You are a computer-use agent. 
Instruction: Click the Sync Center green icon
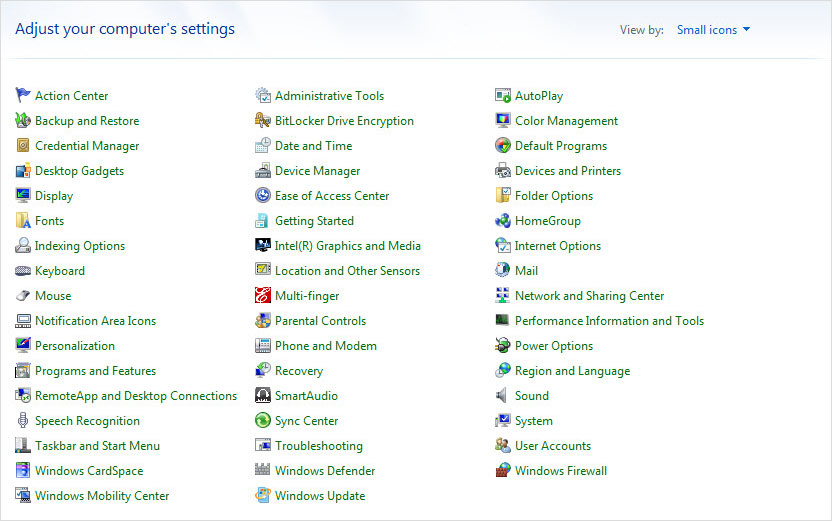click(263, 420)
